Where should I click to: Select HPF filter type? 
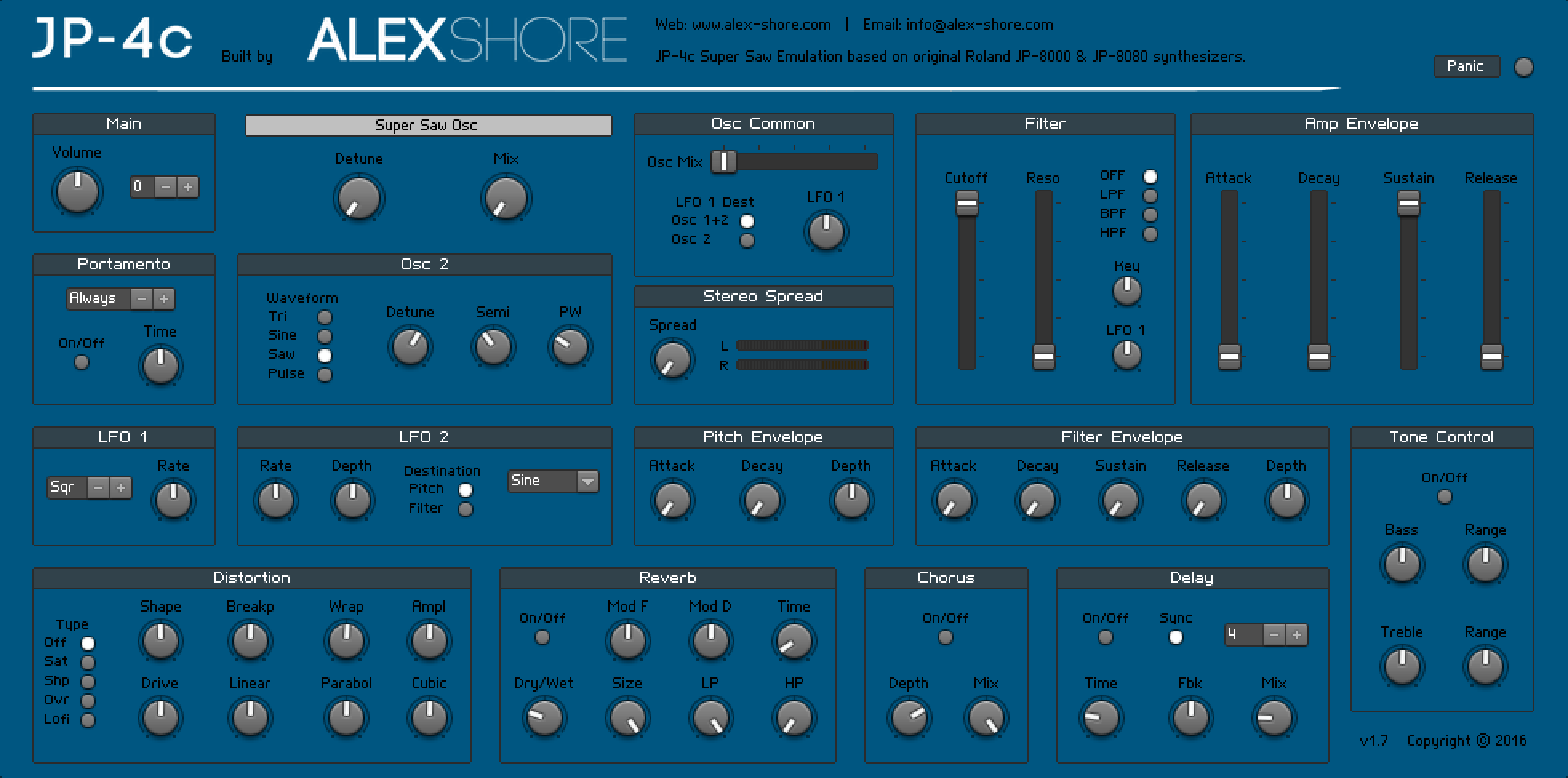1150,234
